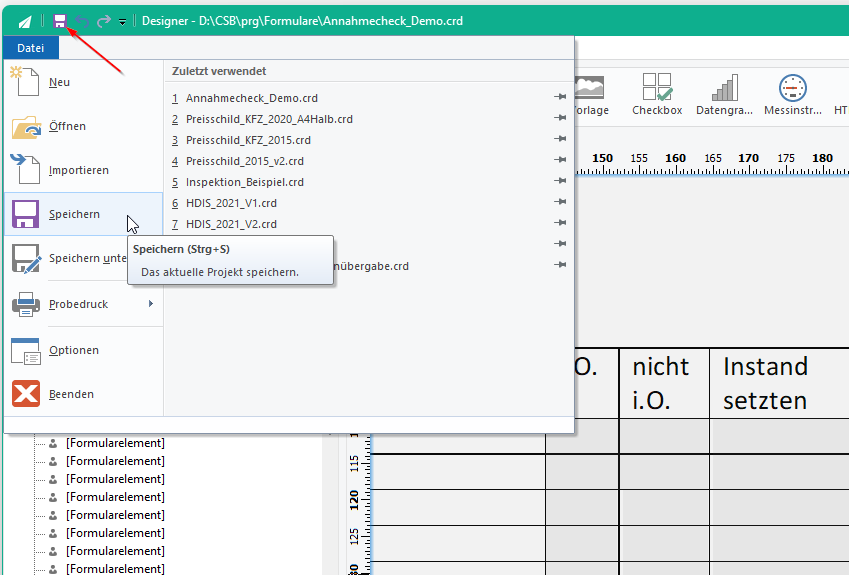Image resolution: width=849 pixels, height=575 pixels.
Task: Pin Annahmecheck_Demo.crd in recent list
Action: (x=560, y=97)
